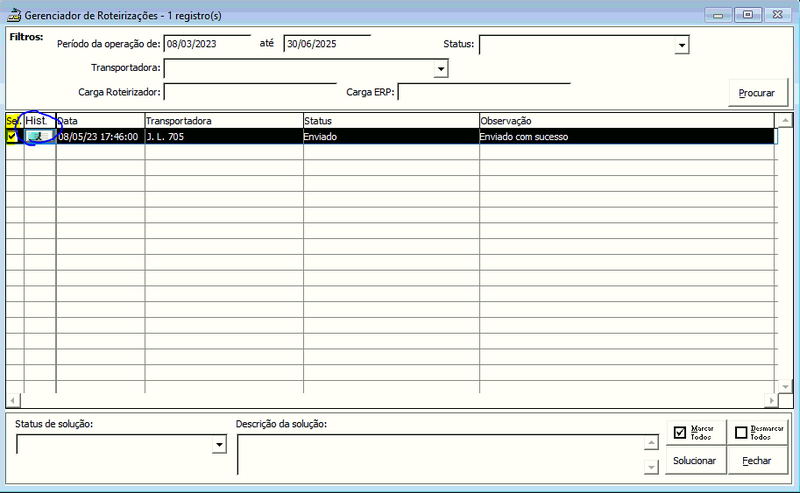This screenshot has height=493, width=800.
Task: Click the Carga Roteirizador input field
Action: 250,92
